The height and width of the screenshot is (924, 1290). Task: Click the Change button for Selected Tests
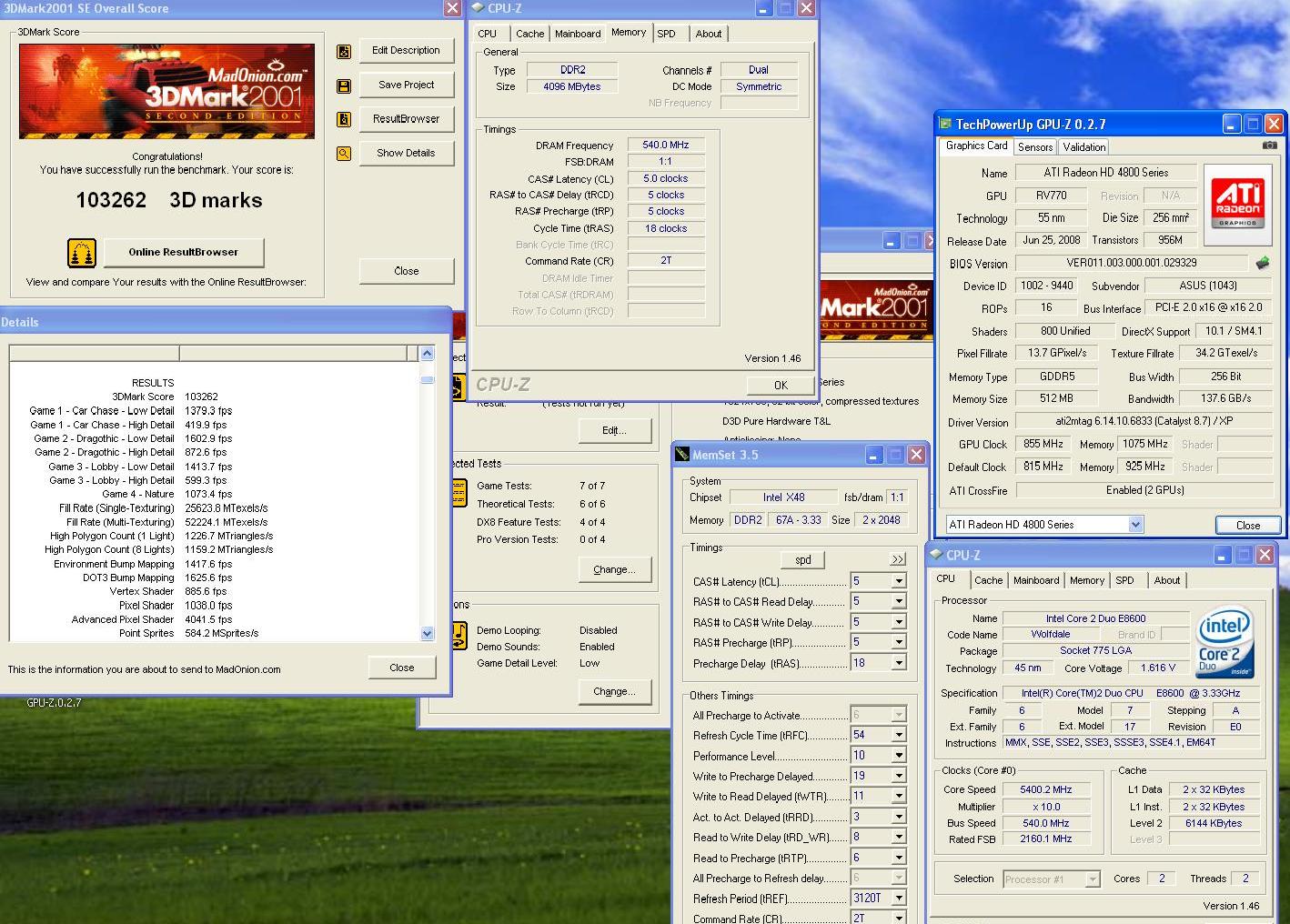pos(614,570)
